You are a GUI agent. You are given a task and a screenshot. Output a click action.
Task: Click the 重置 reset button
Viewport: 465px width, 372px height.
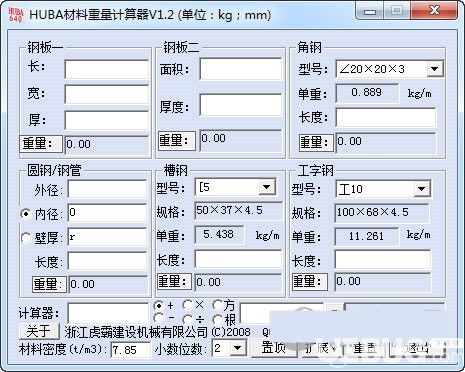tap(365, 349)
